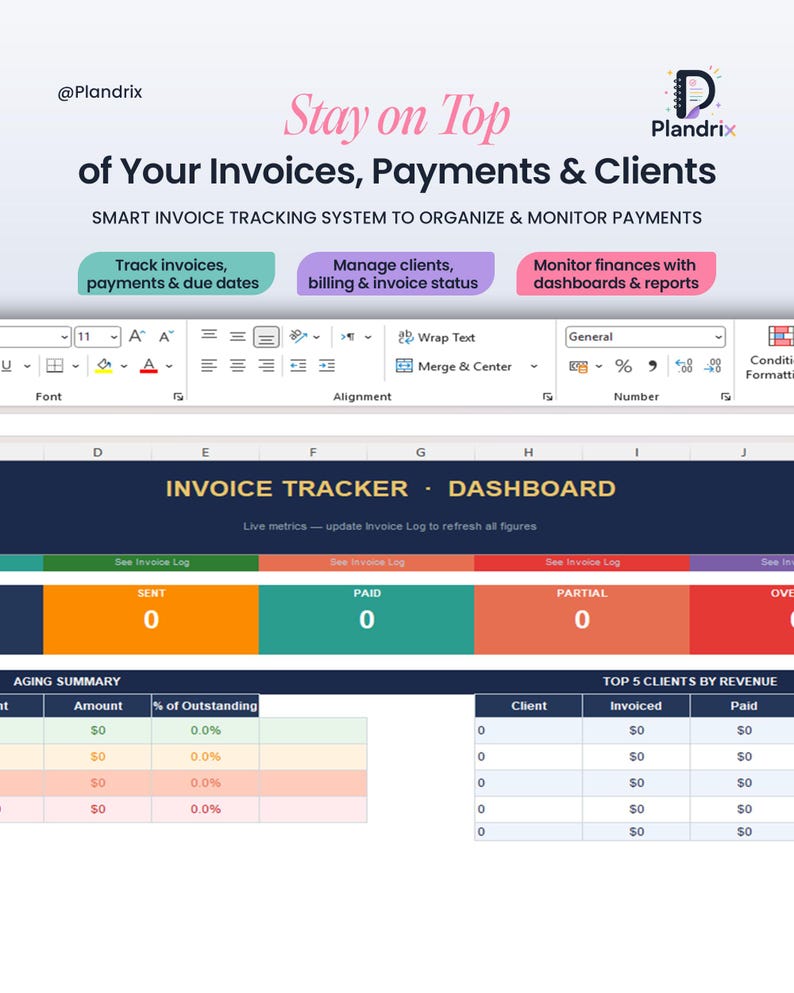Click the Increase Decimal icon
Image resolution: width=794 pixels, height=993 pixels.
(x=684, y=365)
